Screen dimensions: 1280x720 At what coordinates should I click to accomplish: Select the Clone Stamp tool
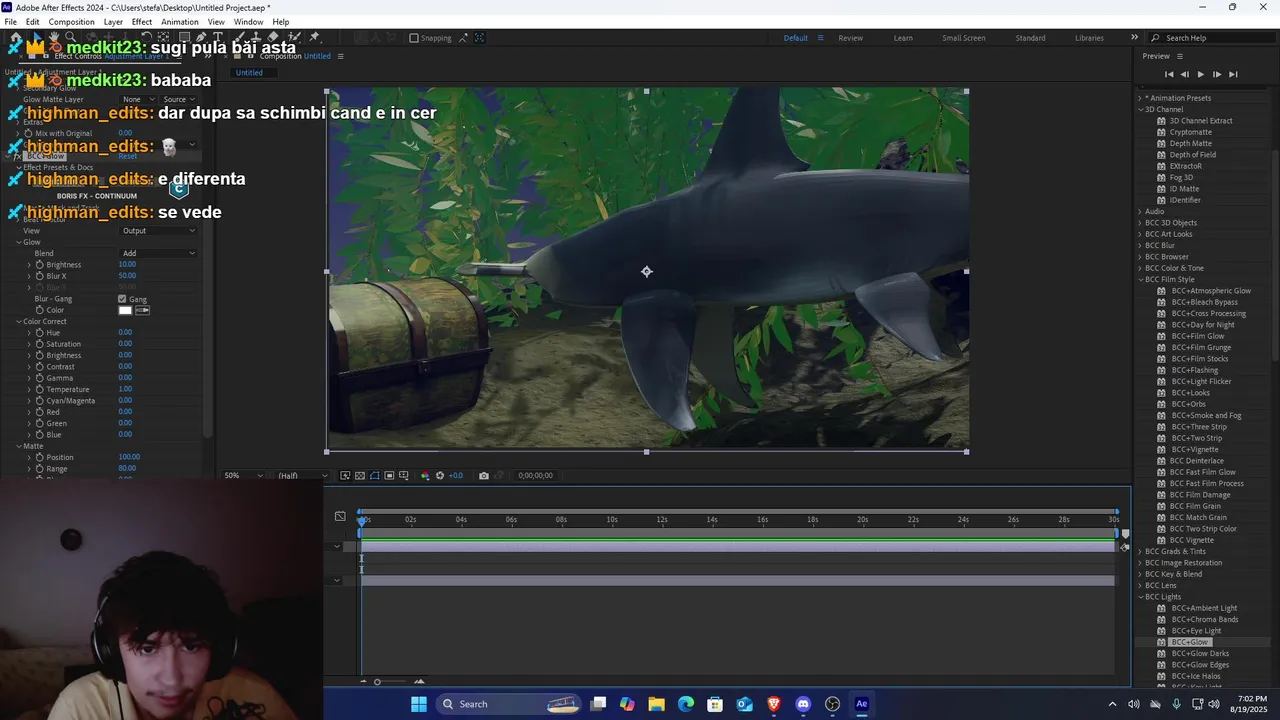click(256, 37)
